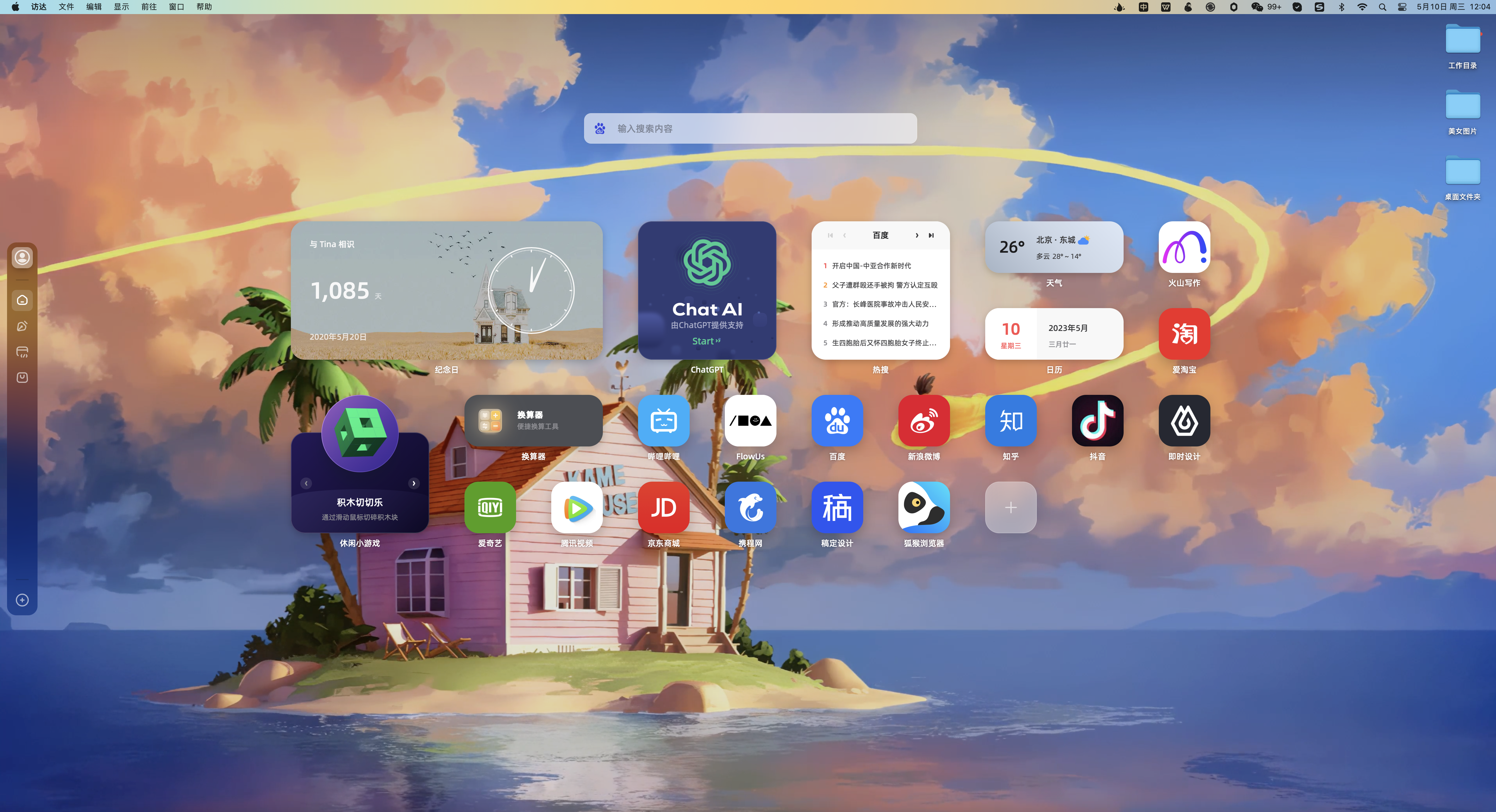Open the iQIYI video icon

490,507
